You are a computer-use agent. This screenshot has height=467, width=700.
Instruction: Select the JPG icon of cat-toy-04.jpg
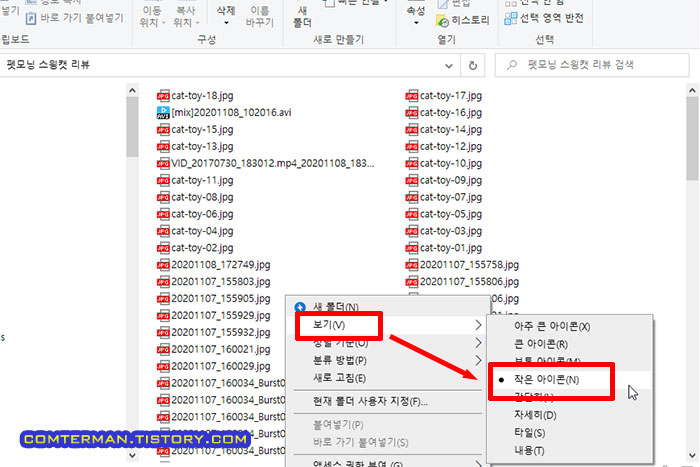click(x=163, y=231)
